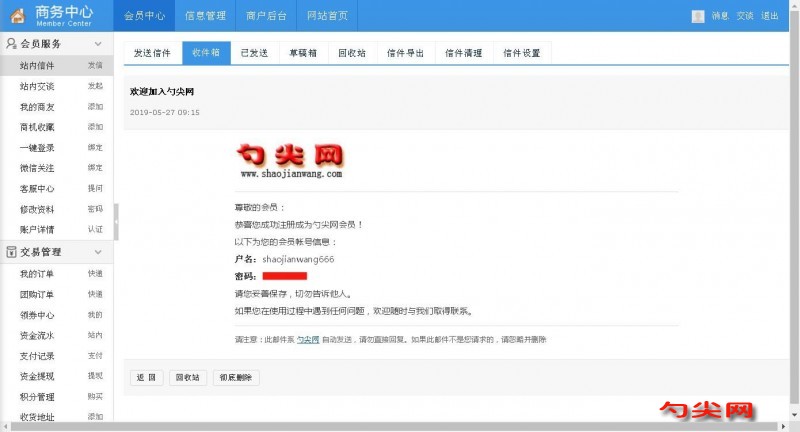
Task: Click the 返回 button
Action: (x=145, y=378)
